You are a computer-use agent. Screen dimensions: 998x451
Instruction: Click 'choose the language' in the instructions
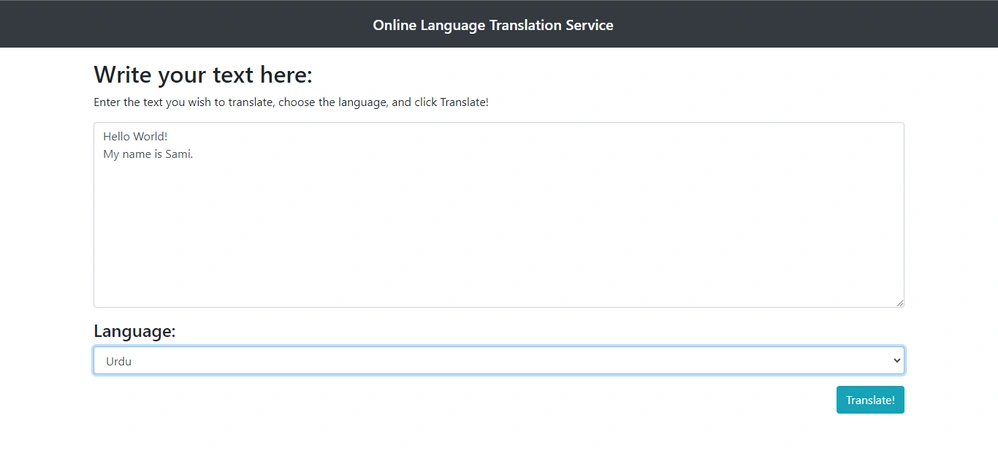pos(334,102)
